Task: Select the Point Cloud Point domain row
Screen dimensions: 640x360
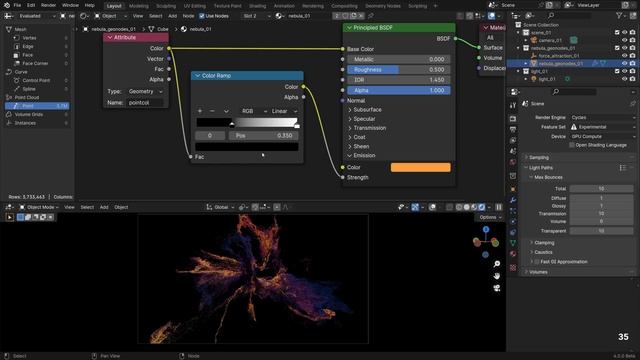Action: click(37, 106)
